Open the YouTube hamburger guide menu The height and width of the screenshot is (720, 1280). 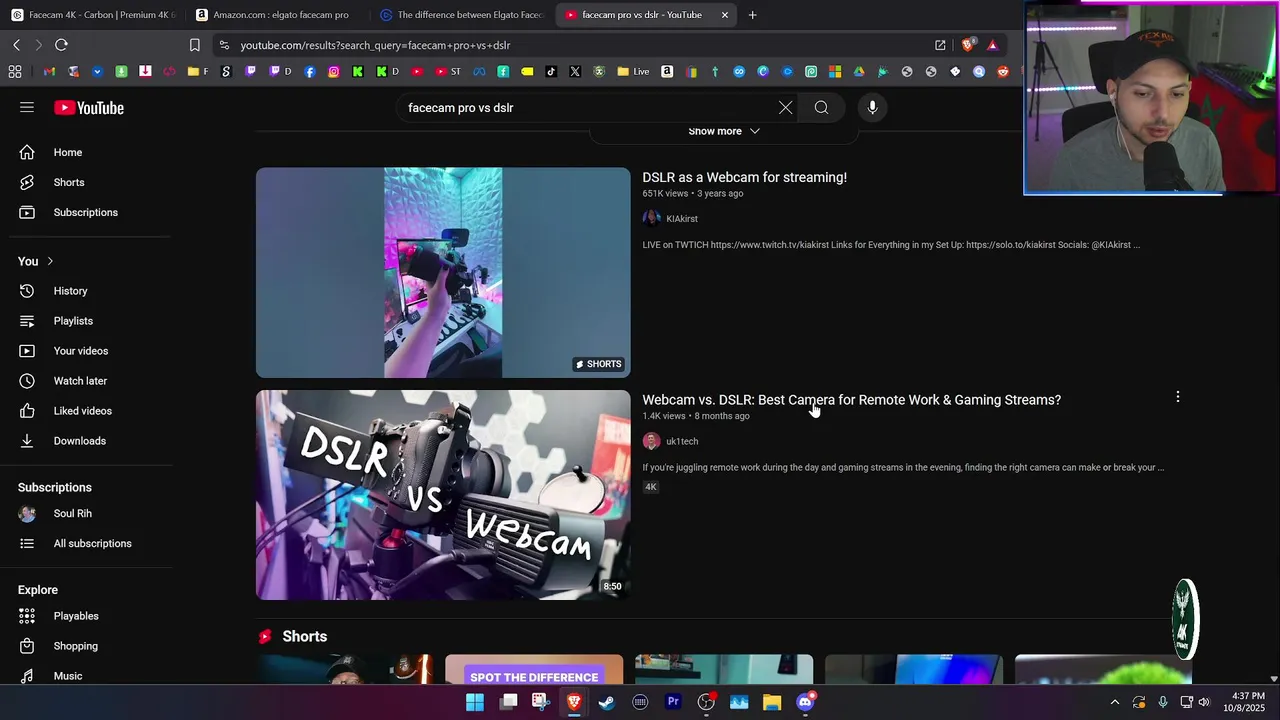coord(27,108)
